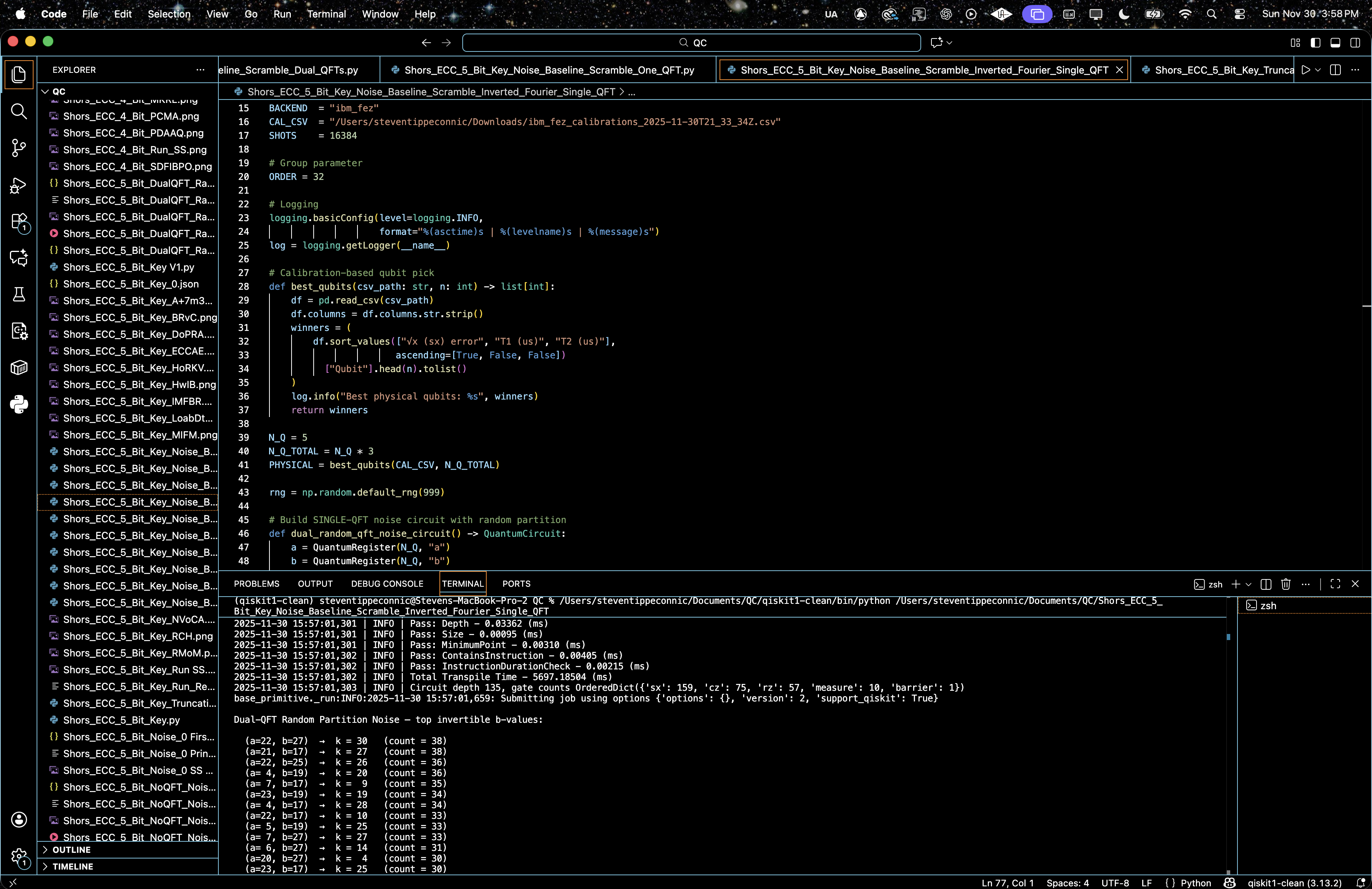Image resolution: width=1372 pixels, height=889 pixels.
Task: Toggle primary side bar visibility
Action: pyautogui.click(x=1316, y=43)
